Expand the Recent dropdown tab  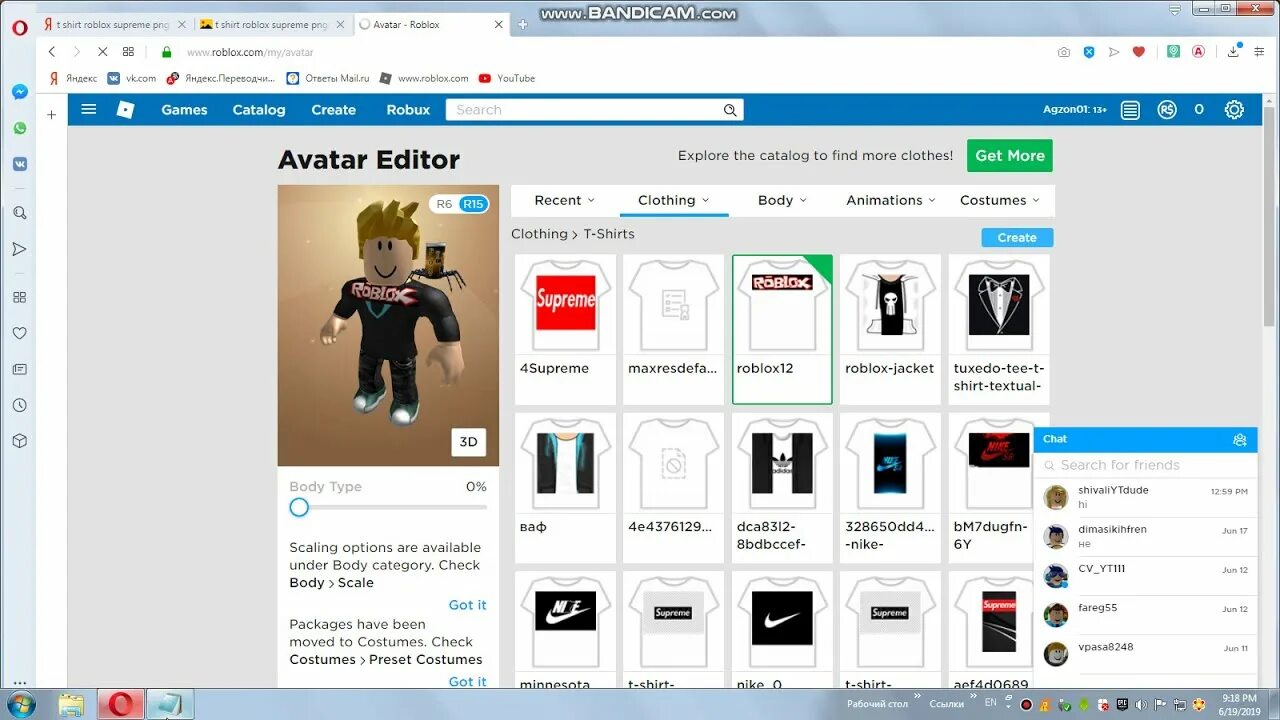[565, 200]
